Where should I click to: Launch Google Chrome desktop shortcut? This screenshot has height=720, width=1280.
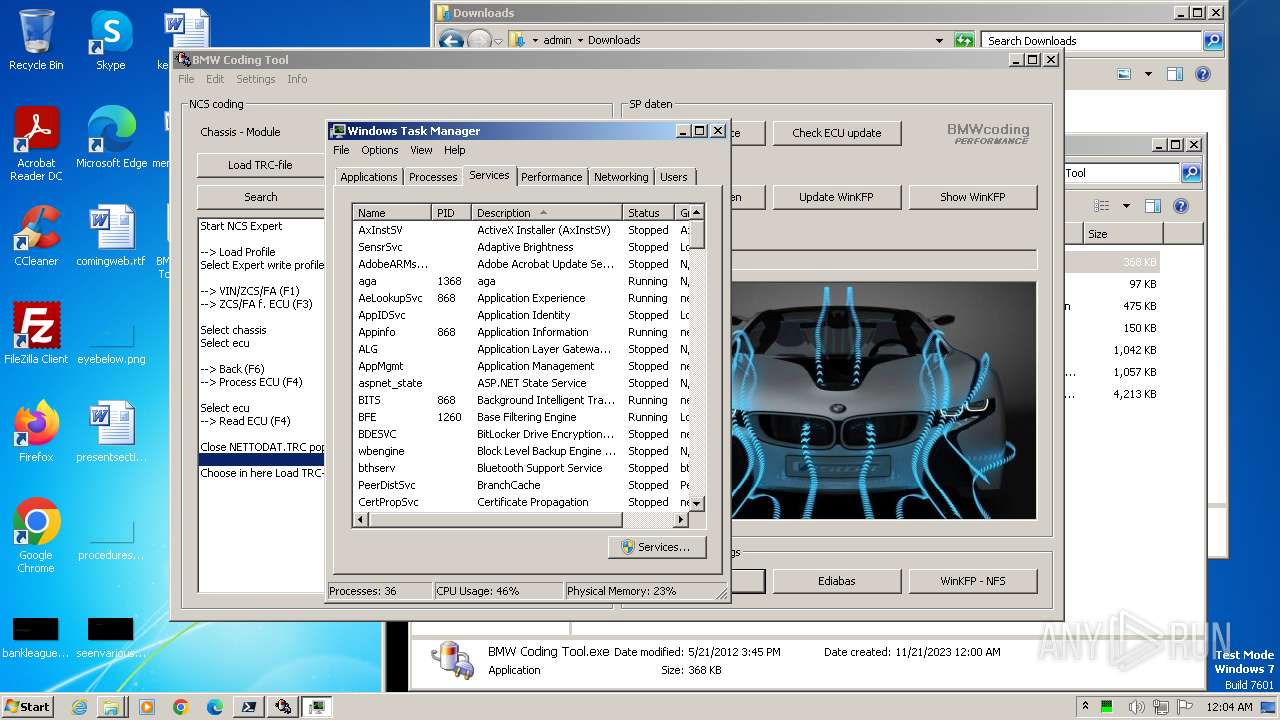[36, 537]
